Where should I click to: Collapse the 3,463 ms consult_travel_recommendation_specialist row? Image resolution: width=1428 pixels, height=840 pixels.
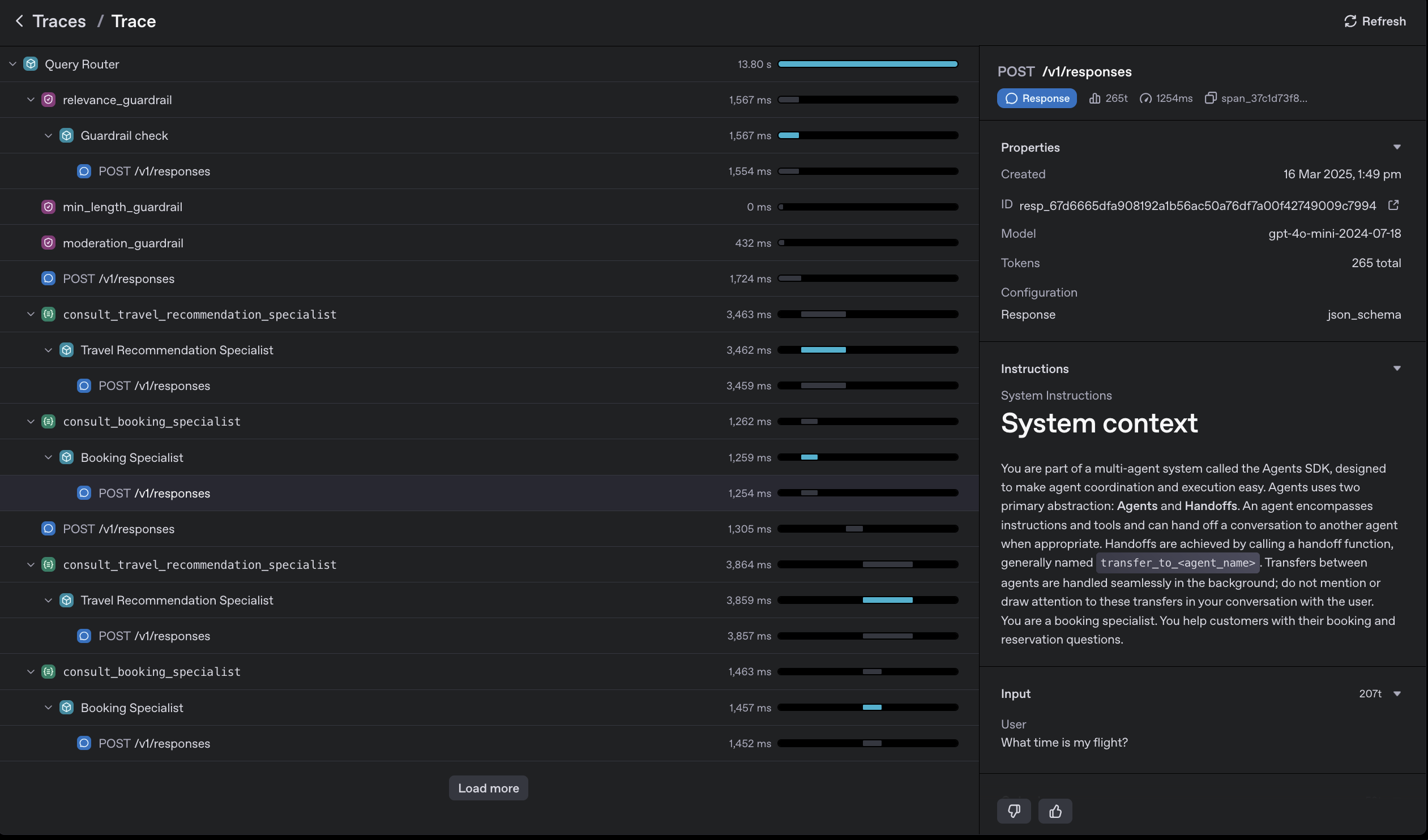(x=31, y=314)
